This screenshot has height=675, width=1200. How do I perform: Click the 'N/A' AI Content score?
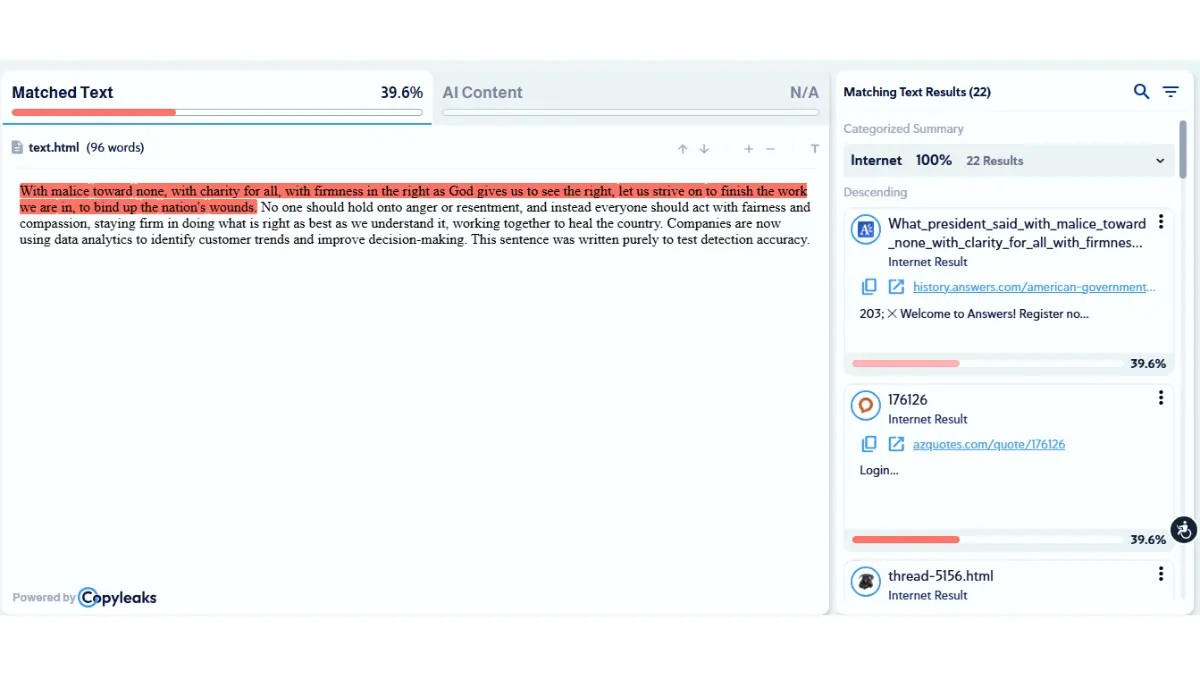[x=804, y=92]
